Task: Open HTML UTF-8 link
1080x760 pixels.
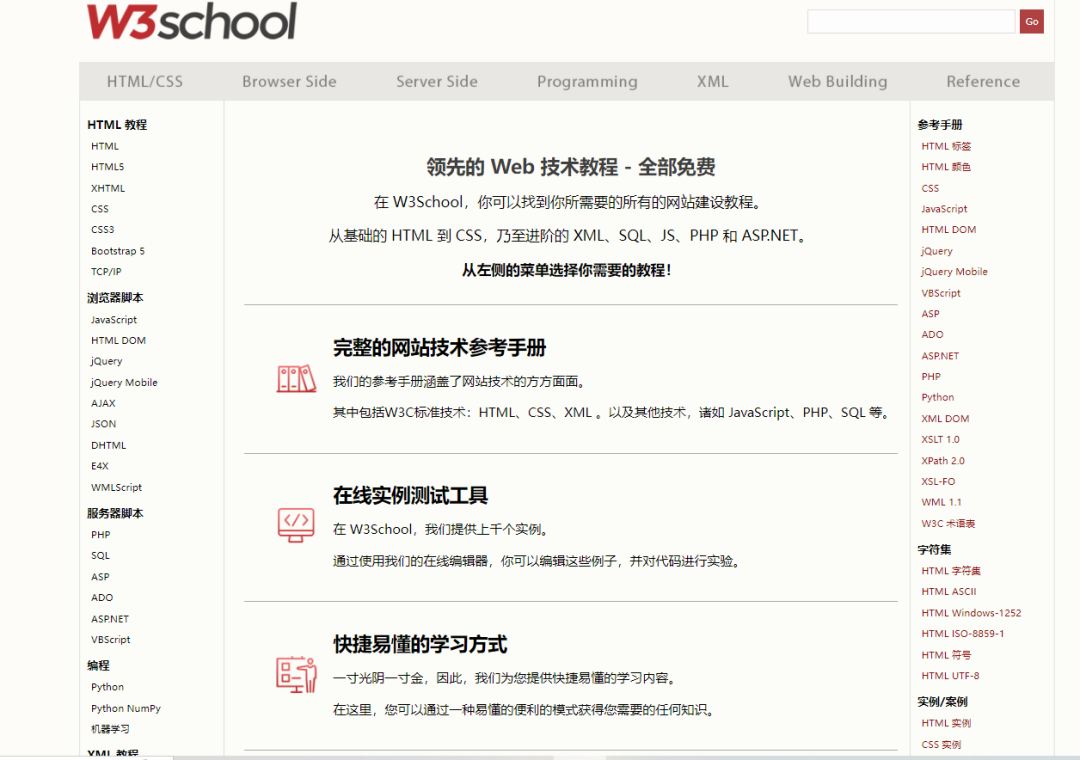Action: coord(951,676)
